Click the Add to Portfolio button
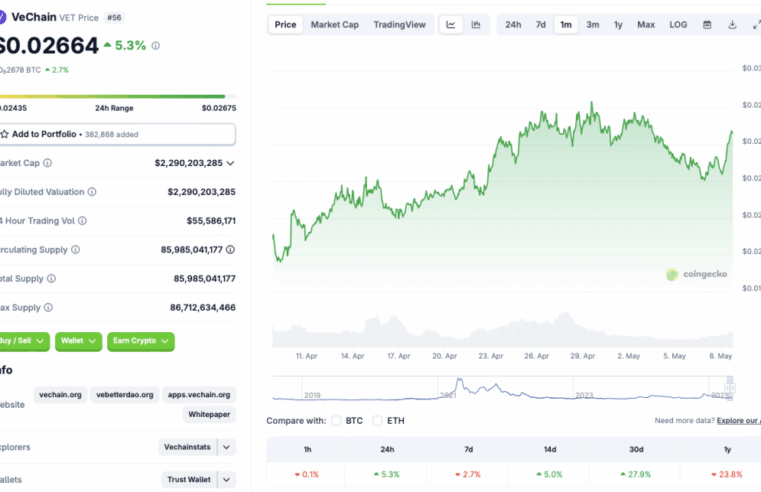This screenshot has width=761, height=492. point(118,134)
